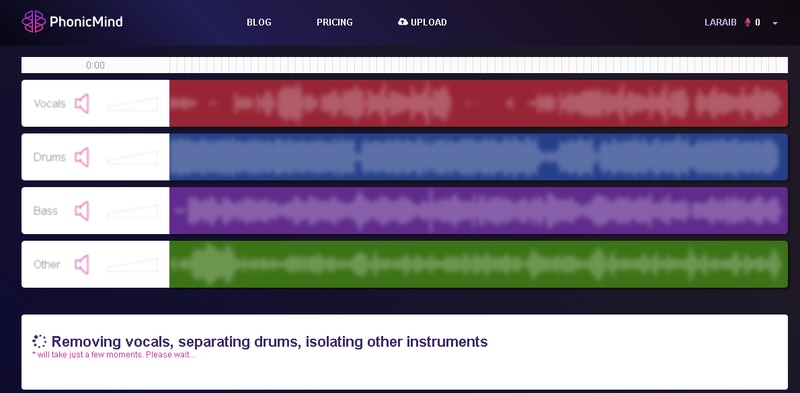Click the PhonicMind brand name text
The height and width of the screenshot is (393, 800).
pyautogui.click(x=86, y=22)
